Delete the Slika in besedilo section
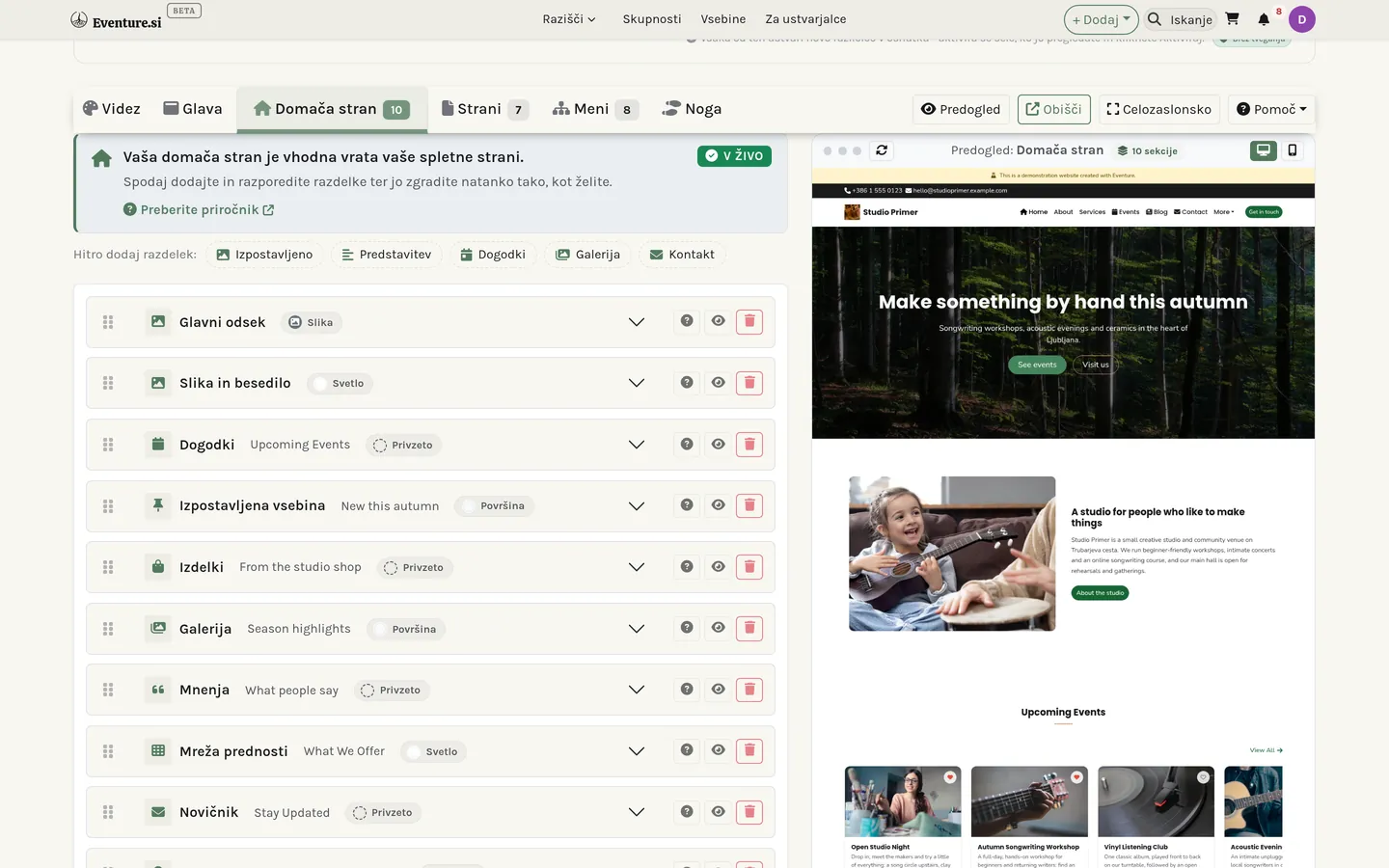This screenshot has width=1389, height=868. [749, 383]
